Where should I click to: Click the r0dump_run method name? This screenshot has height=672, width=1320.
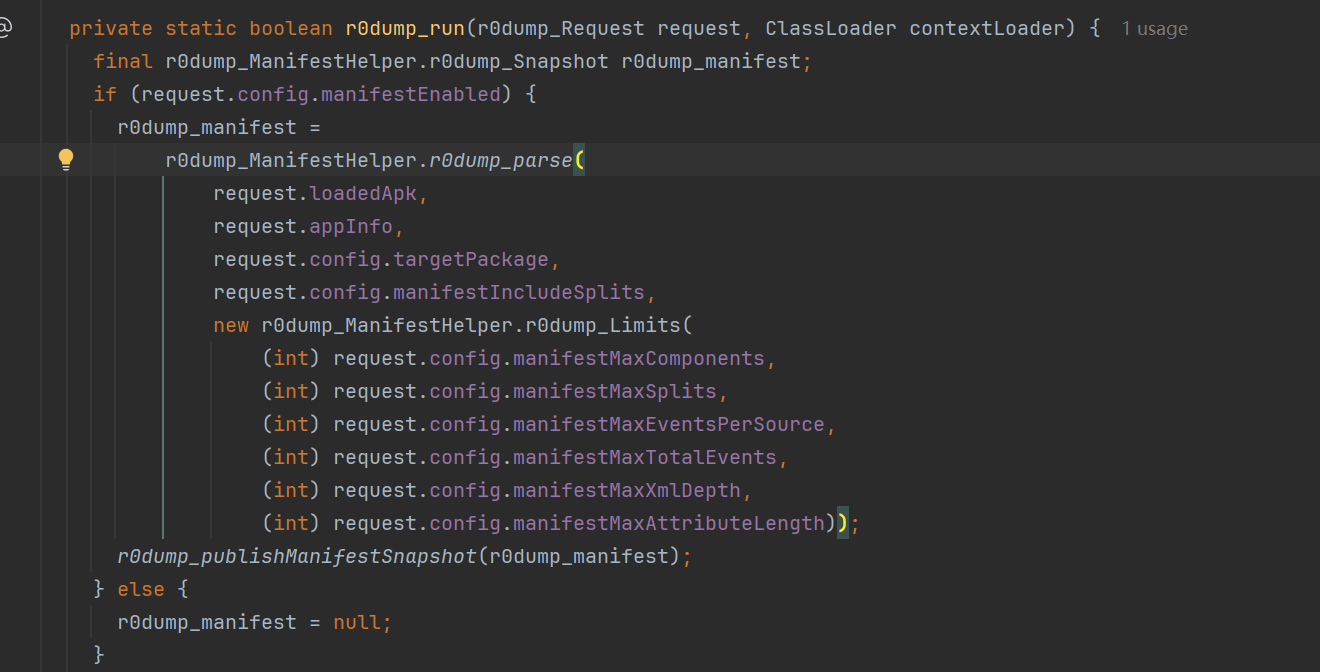pos(405,28)
